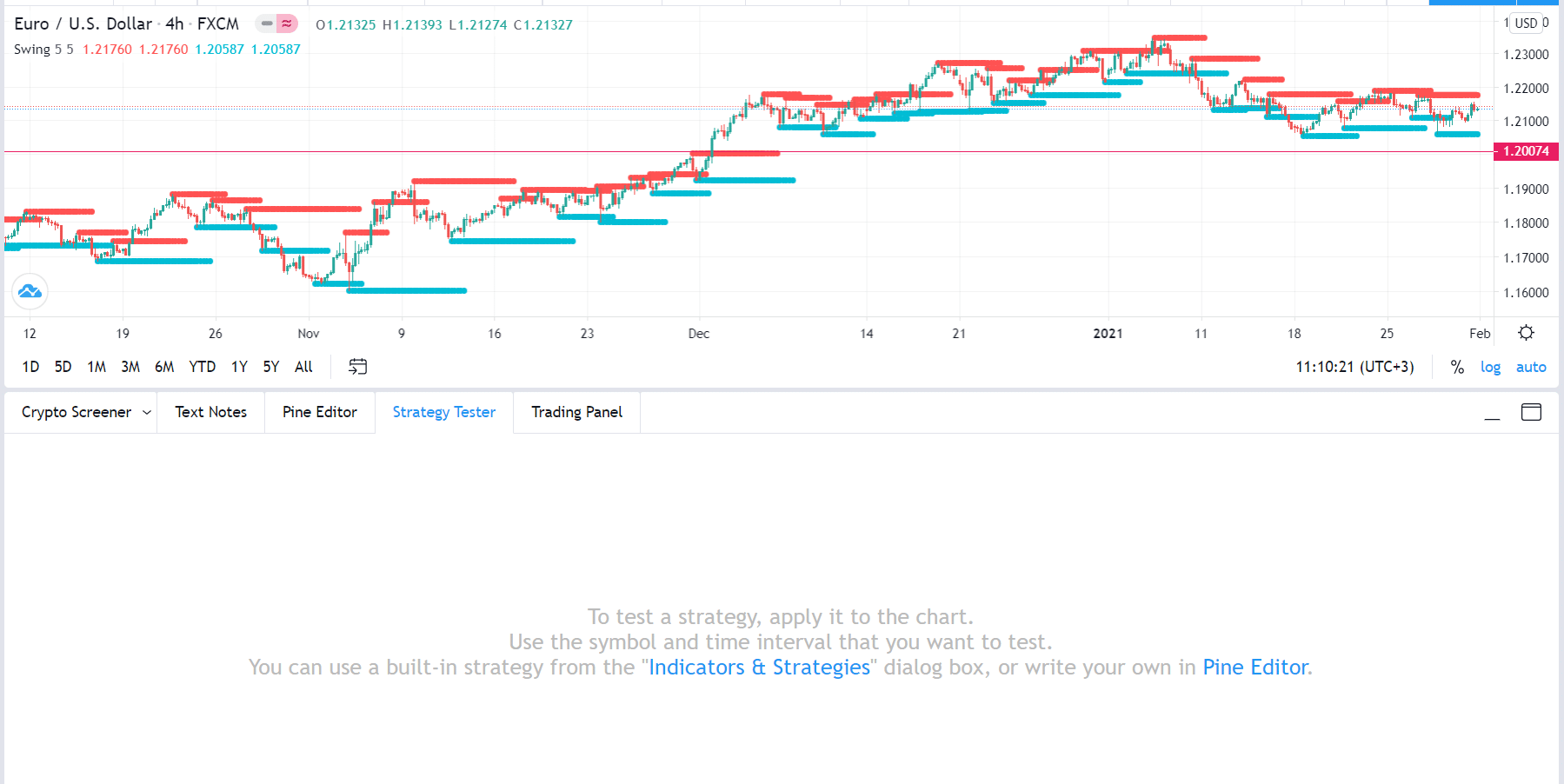Maximize the bottom panel
Screen dimensions: 1564x784
[1531, 412]
